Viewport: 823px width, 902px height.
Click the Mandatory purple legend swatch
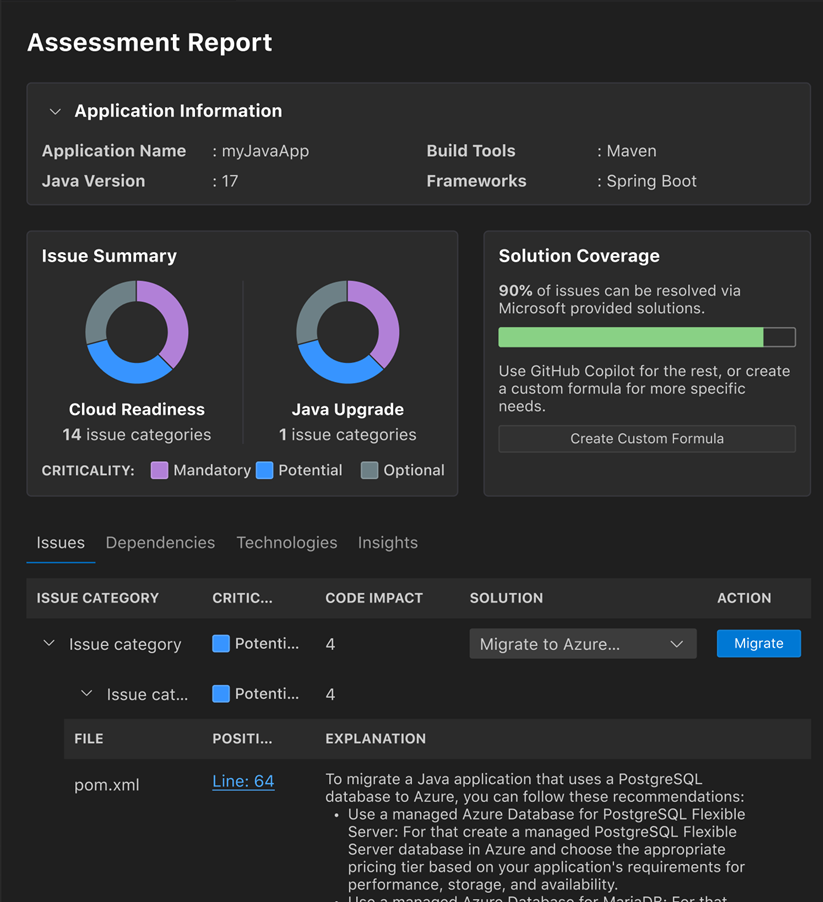click(159, 470)
